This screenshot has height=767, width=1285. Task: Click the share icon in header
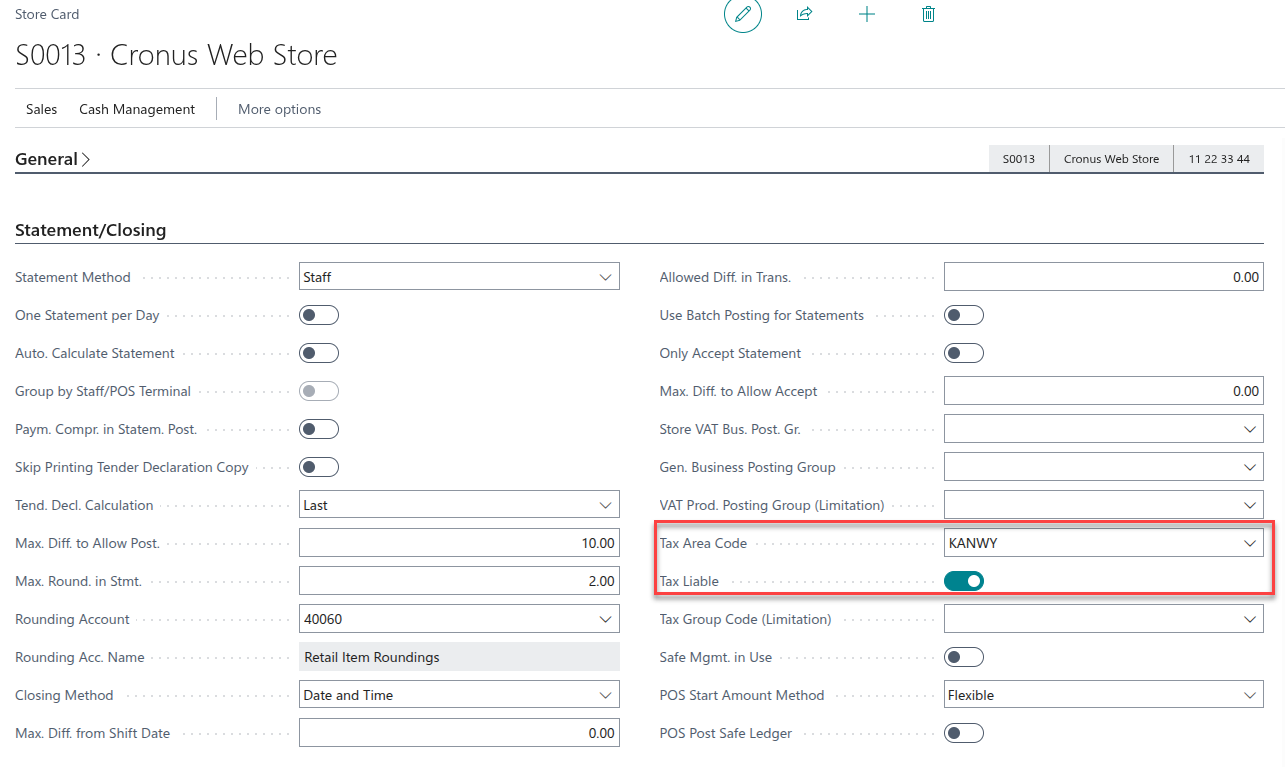[x=804, y=15]
